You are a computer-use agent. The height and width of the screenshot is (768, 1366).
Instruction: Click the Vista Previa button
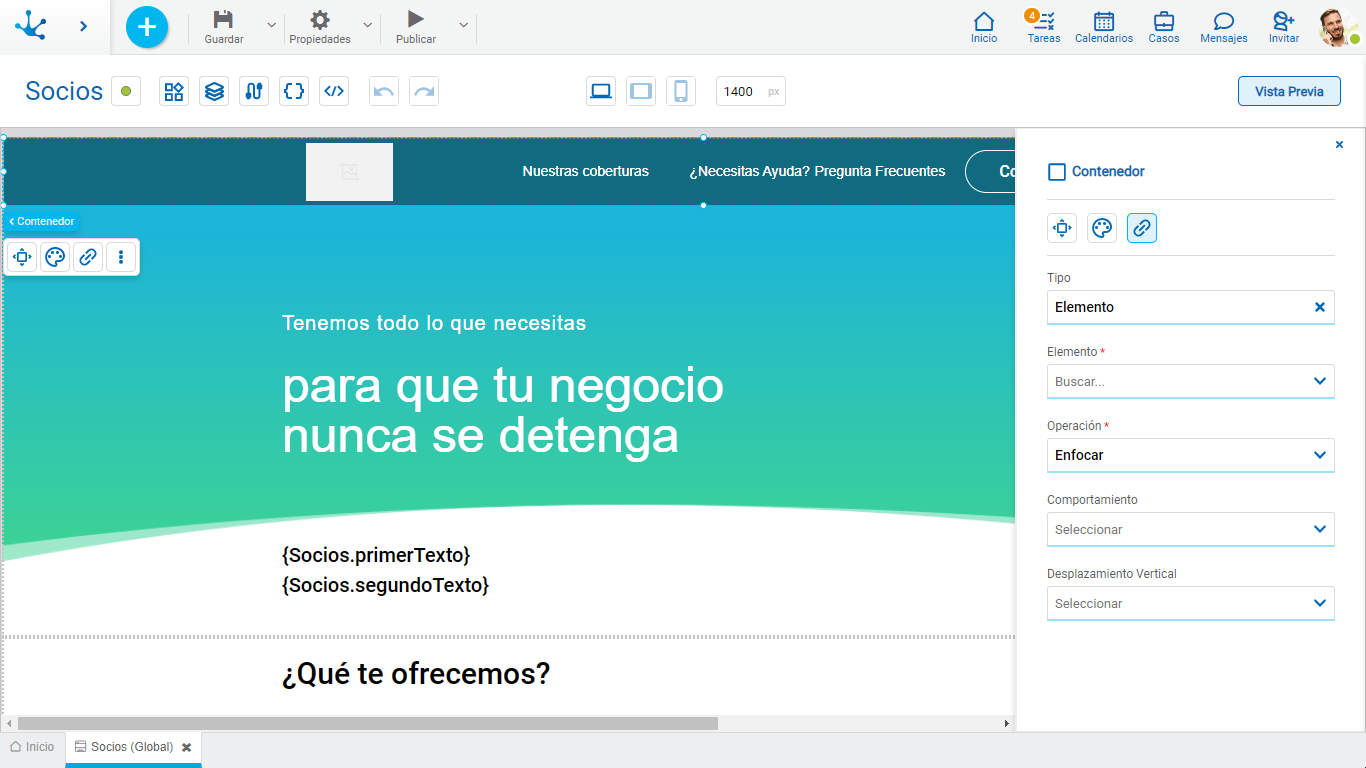(1289, 91)
